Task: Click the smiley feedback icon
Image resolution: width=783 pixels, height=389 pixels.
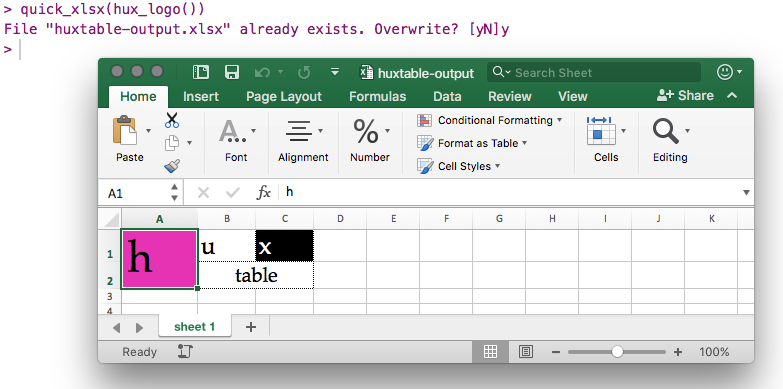Action: (x=725, y=72)
